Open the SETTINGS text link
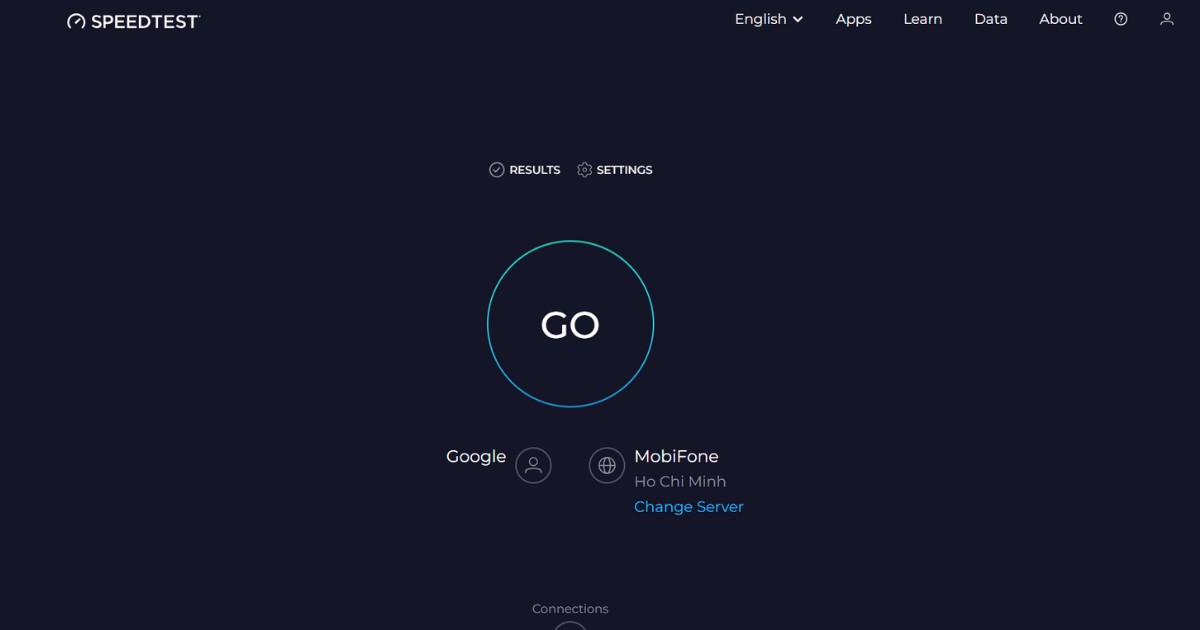 coord(624,170)
